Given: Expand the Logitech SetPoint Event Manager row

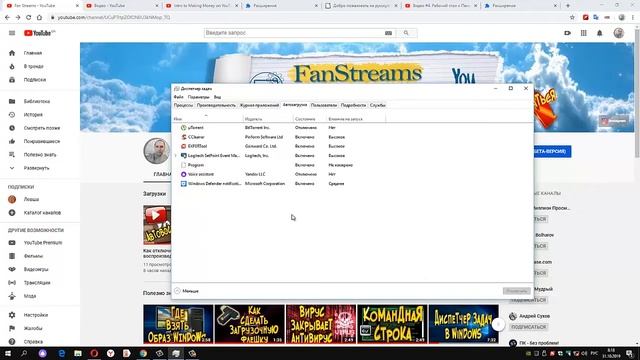Looking at the screenshot, I should point(176,156).
